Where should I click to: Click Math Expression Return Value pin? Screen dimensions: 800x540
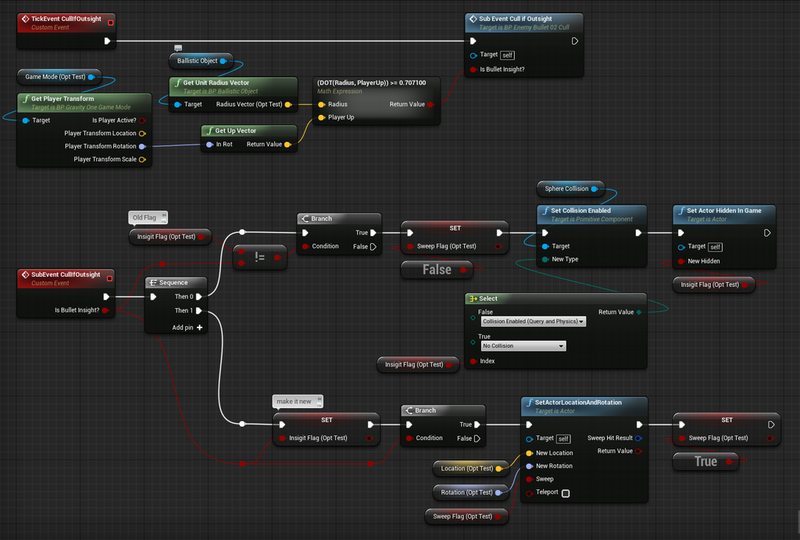431,104
